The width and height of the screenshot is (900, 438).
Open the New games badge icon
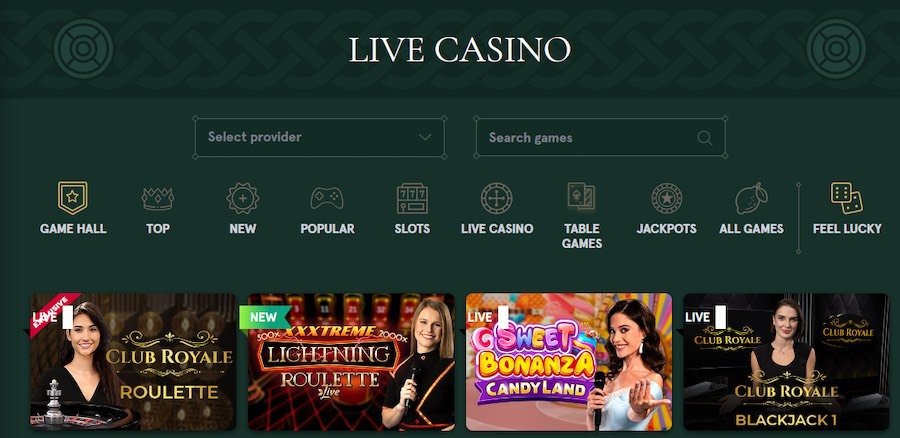tap(243, 199)
